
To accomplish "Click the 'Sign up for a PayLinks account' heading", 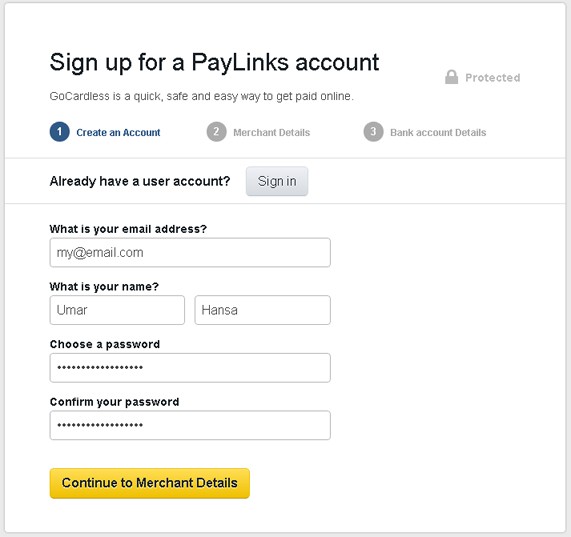I will (214, 62).
